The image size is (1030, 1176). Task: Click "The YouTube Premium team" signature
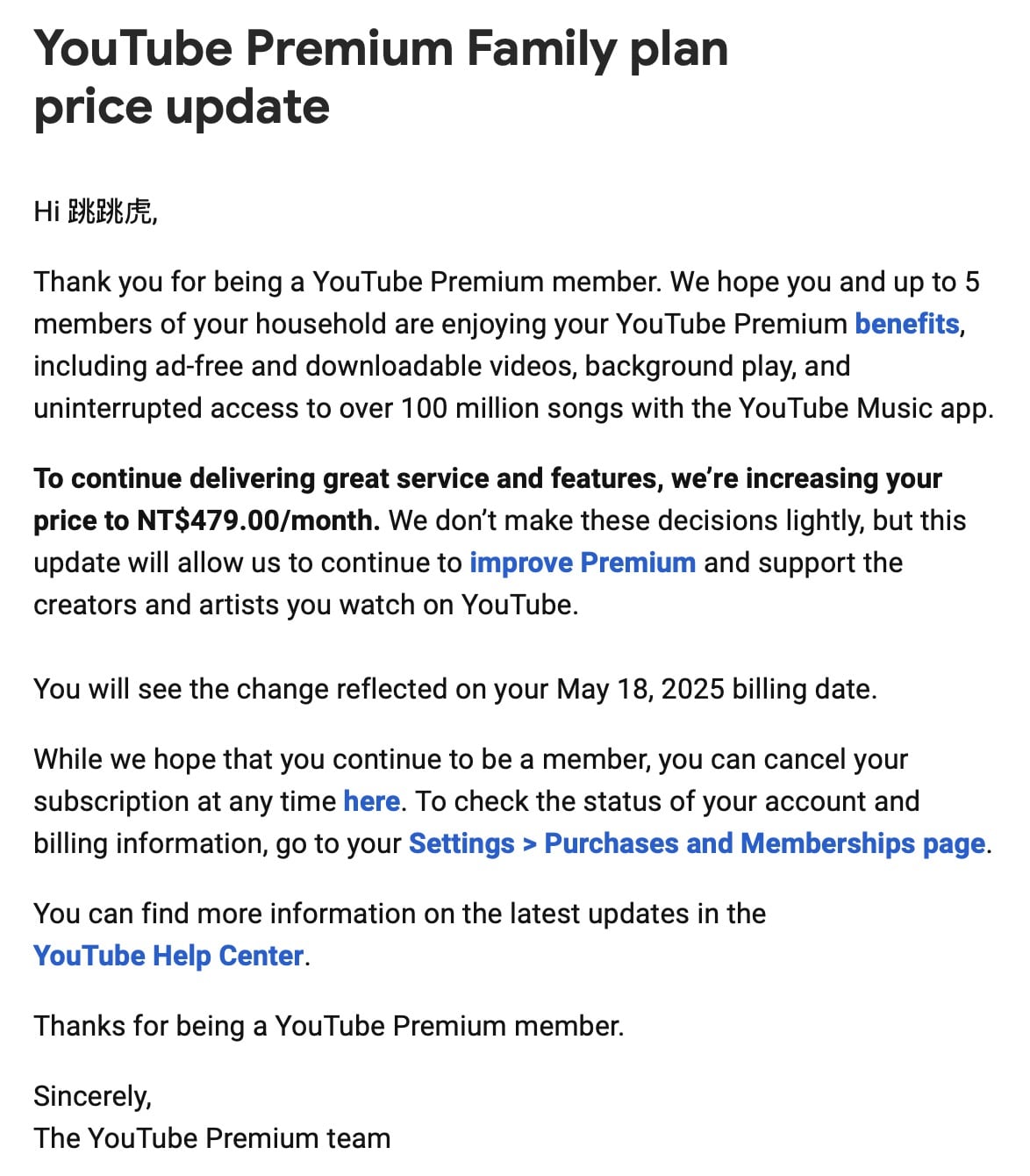[212, 1138]
